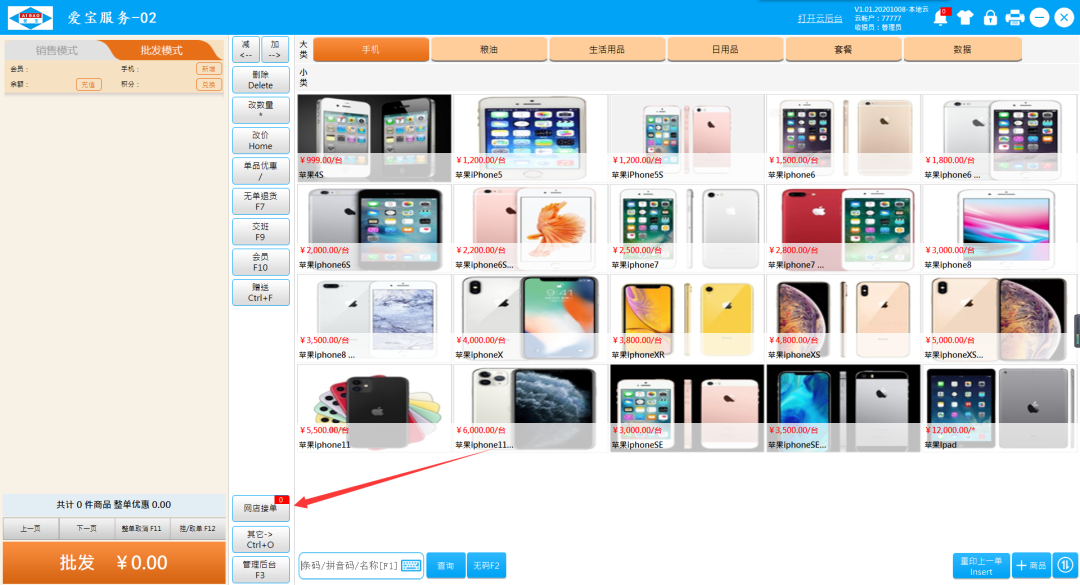Go to 下一页 next page
This screenshot has height=585, width=1080.
(86, 528)
